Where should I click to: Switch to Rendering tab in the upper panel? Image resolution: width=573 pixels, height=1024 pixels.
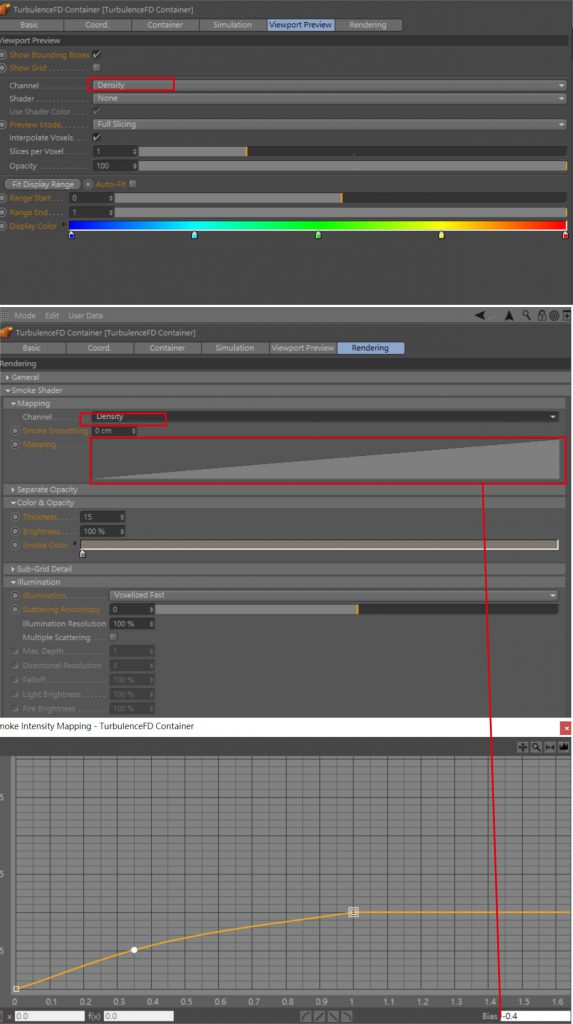coord(368,25)
